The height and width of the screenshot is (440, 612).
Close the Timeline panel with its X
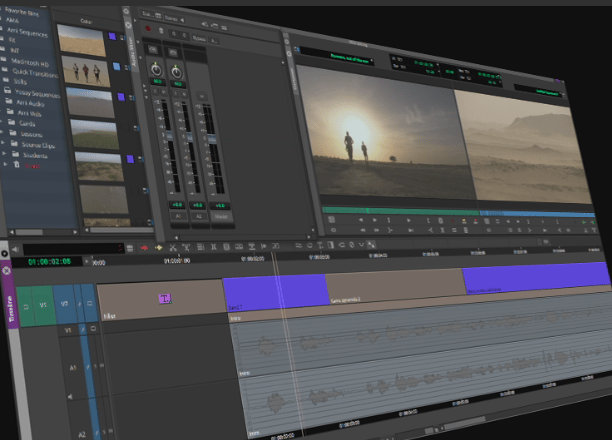point(6,270)
